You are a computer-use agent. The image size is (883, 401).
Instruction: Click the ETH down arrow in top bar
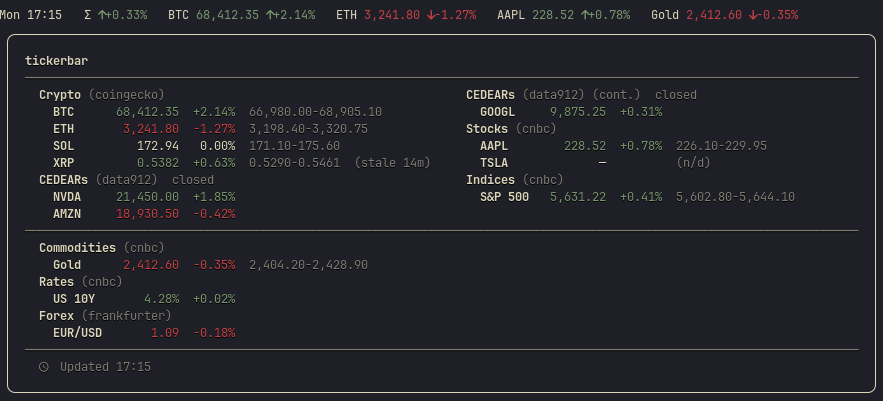[x=431, y=15]
